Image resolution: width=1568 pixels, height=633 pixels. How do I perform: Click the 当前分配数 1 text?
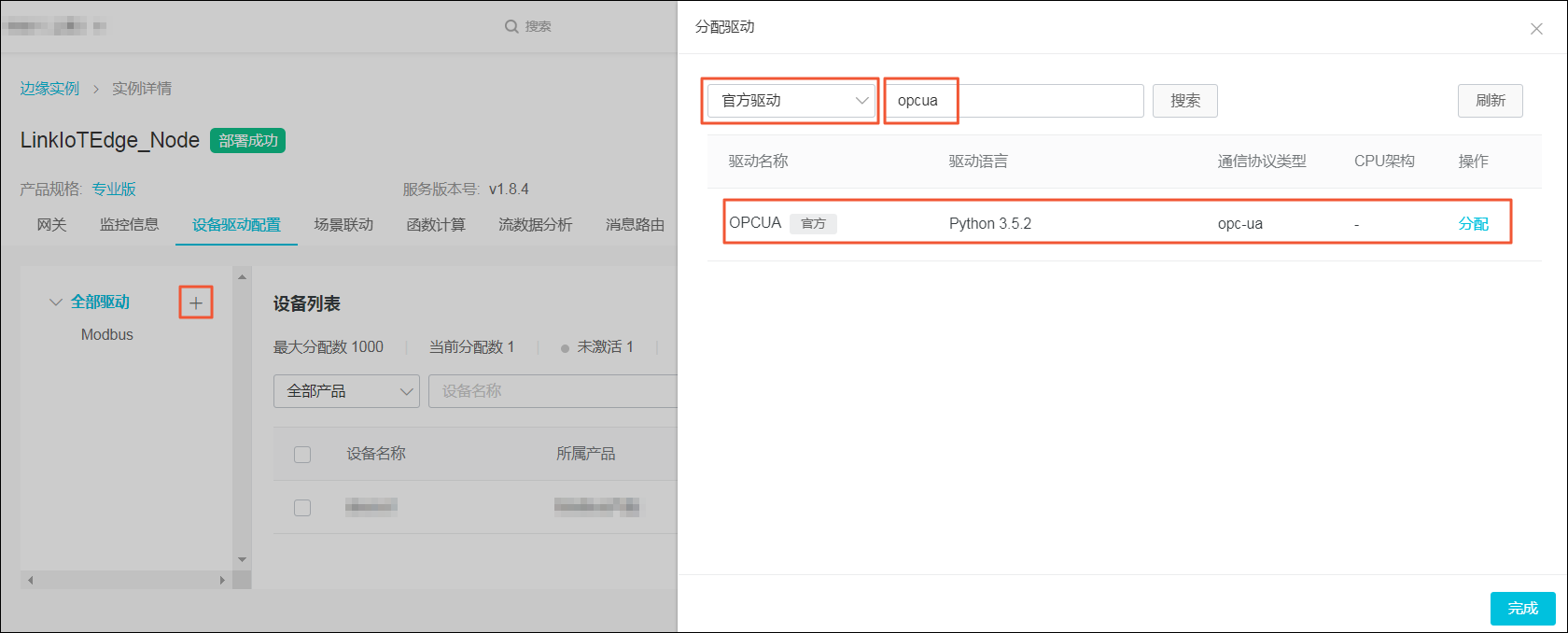pyautogui.click(x=472, y=347)
